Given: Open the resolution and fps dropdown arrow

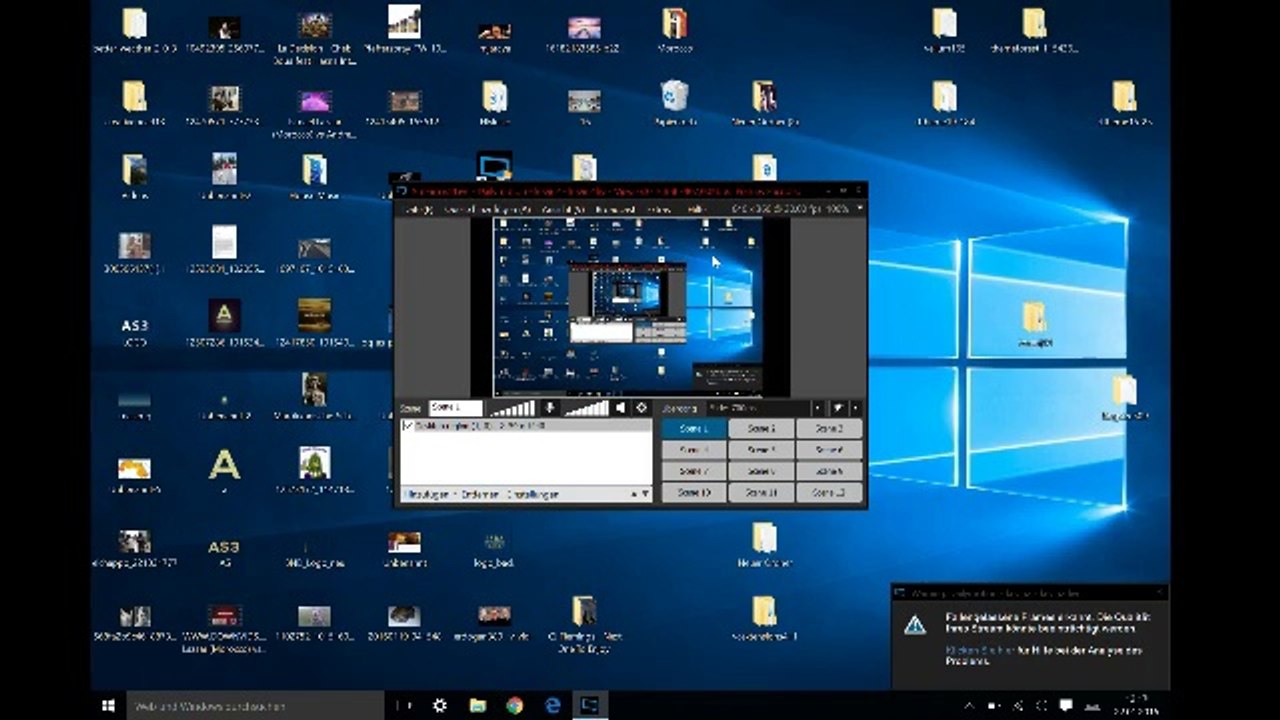Looking at the screenshot, I should click(858, 209).
